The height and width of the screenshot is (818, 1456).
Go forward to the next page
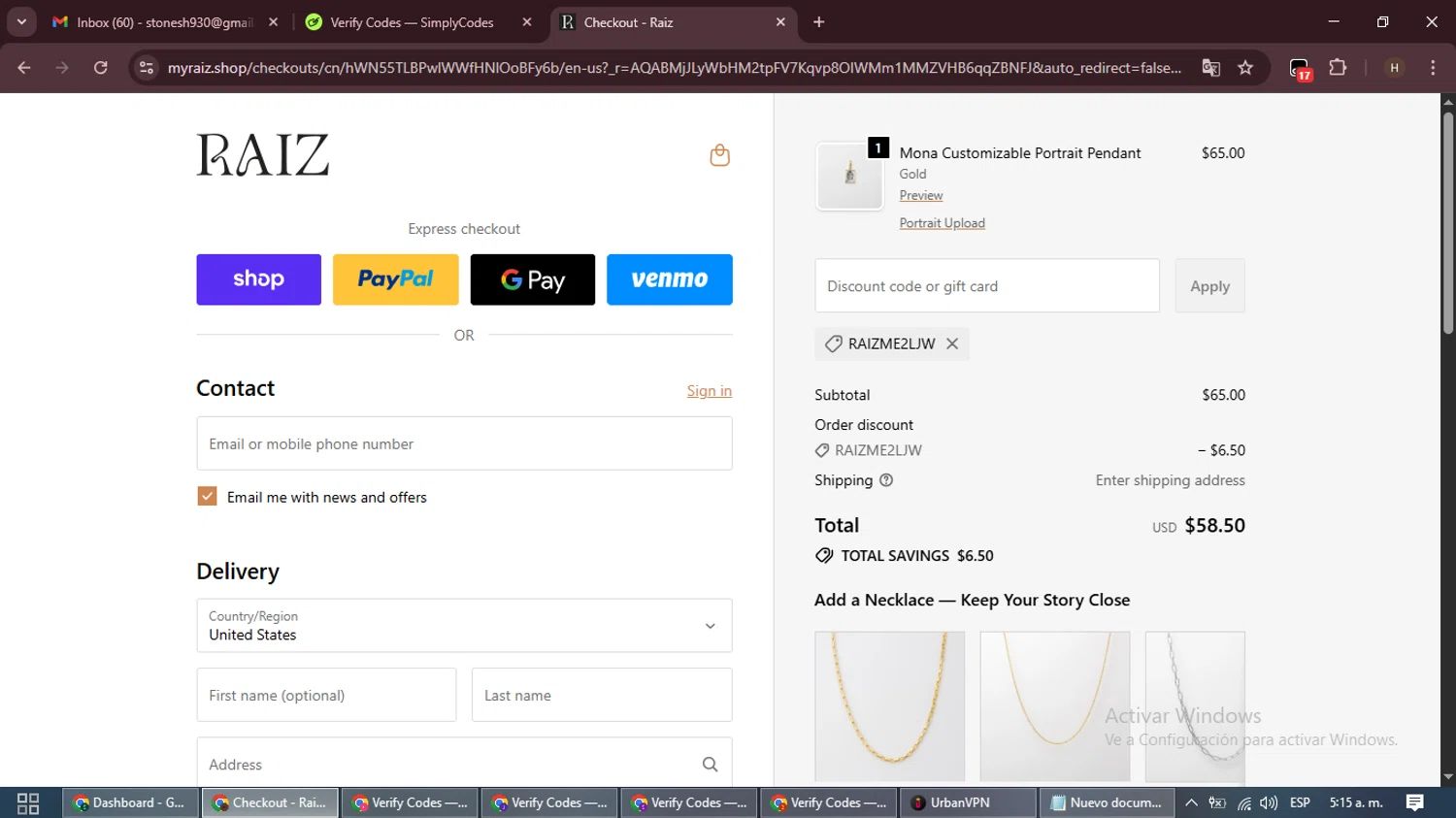[62, 68]
